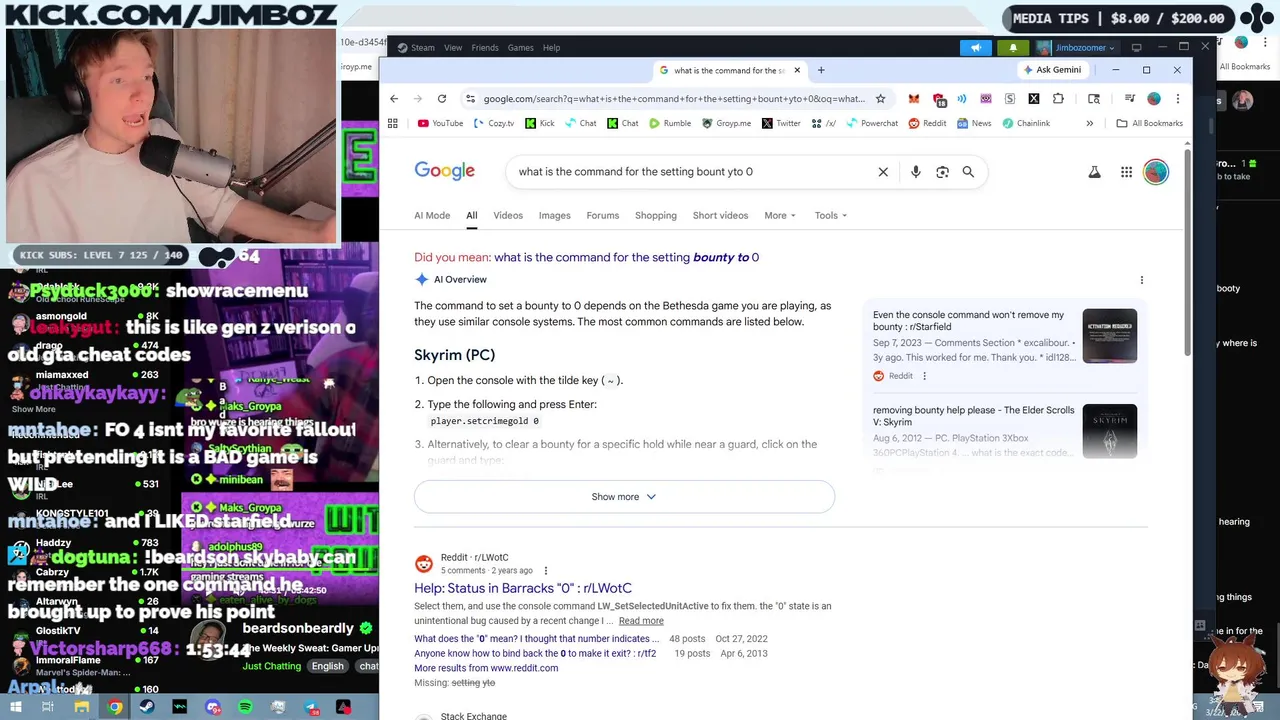
Task: Switch to AI Mode tab
Action: pos(432,215)
